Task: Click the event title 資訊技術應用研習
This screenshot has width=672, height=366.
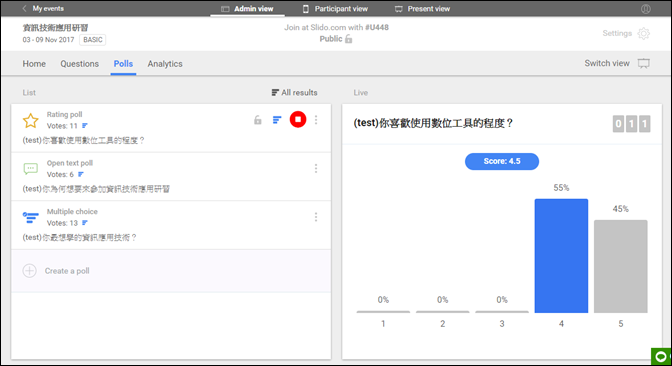Action: [55, 28]
